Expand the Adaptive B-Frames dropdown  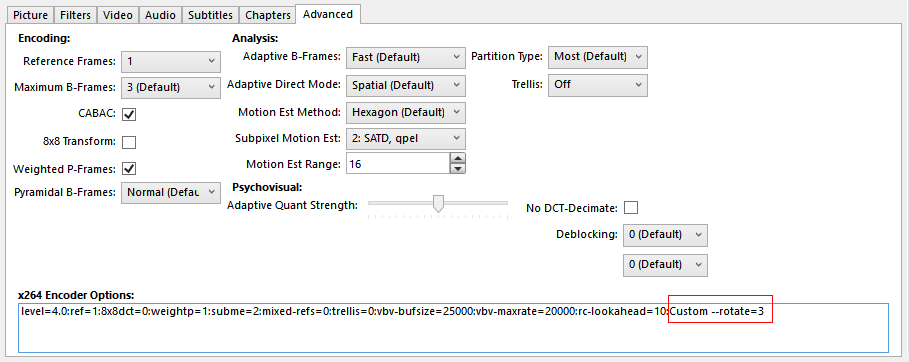click(x=406, y=57)
